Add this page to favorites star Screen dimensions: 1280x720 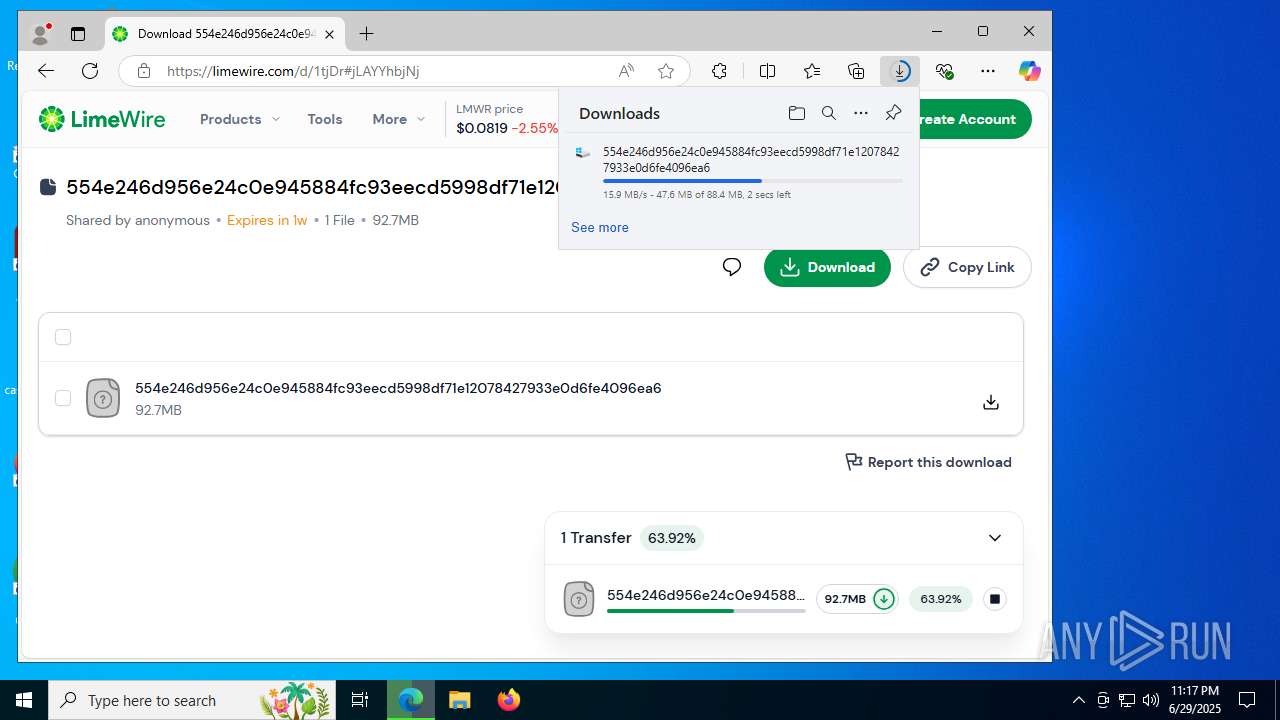click(666, 71)
